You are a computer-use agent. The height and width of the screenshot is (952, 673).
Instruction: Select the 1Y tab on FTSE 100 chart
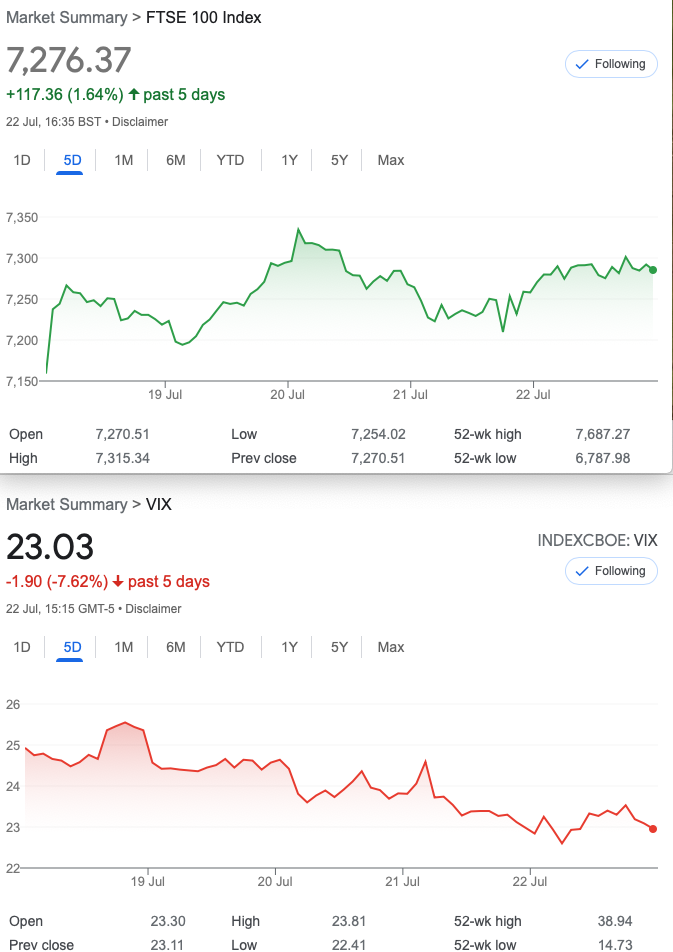[289, 160]
